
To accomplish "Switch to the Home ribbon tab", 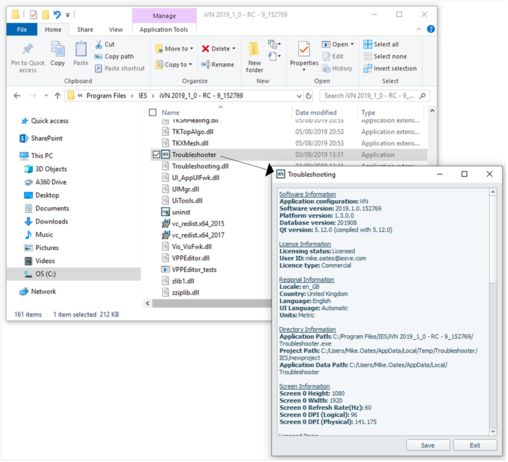I will 53,30.
